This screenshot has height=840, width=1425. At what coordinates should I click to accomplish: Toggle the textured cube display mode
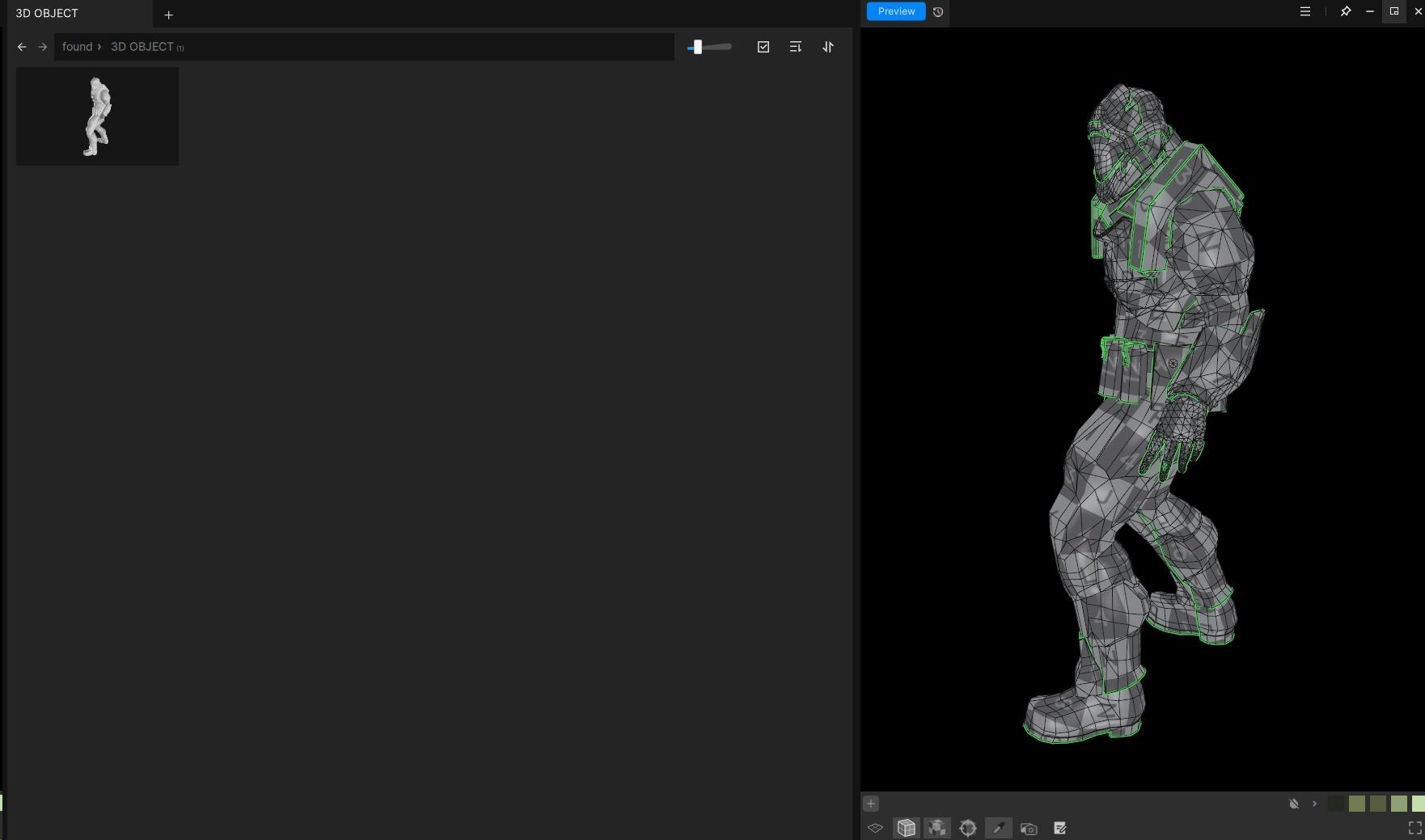pos(937,828)
